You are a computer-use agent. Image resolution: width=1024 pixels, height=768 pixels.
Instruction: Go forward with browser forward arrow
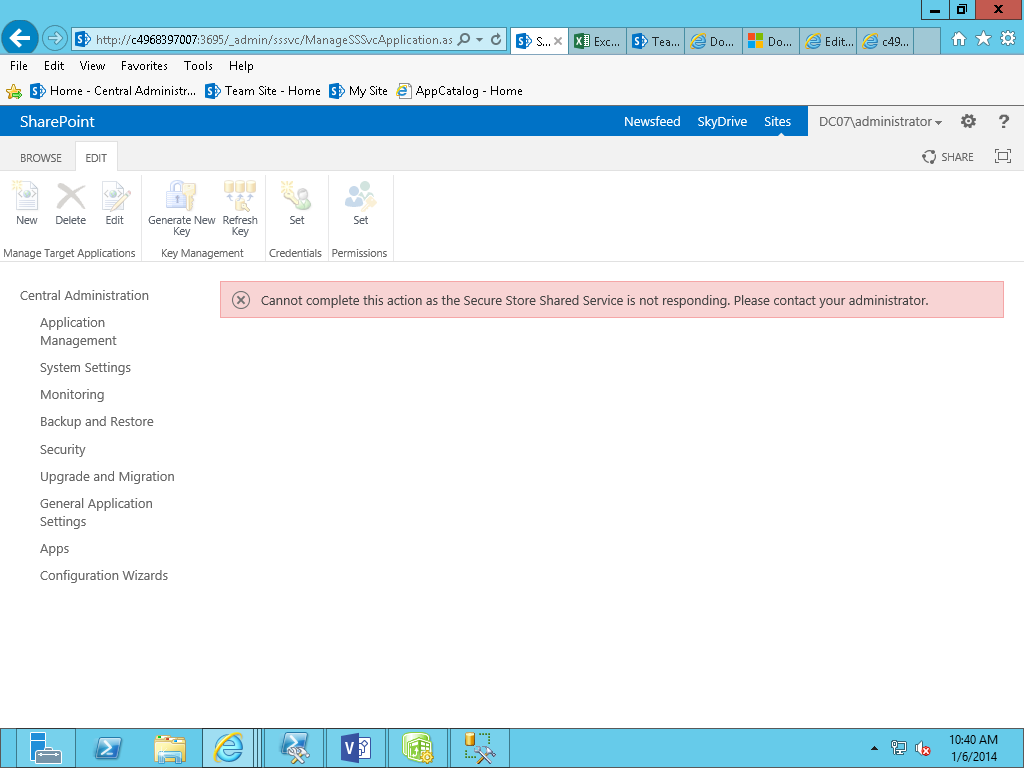[x=55, y=39]
